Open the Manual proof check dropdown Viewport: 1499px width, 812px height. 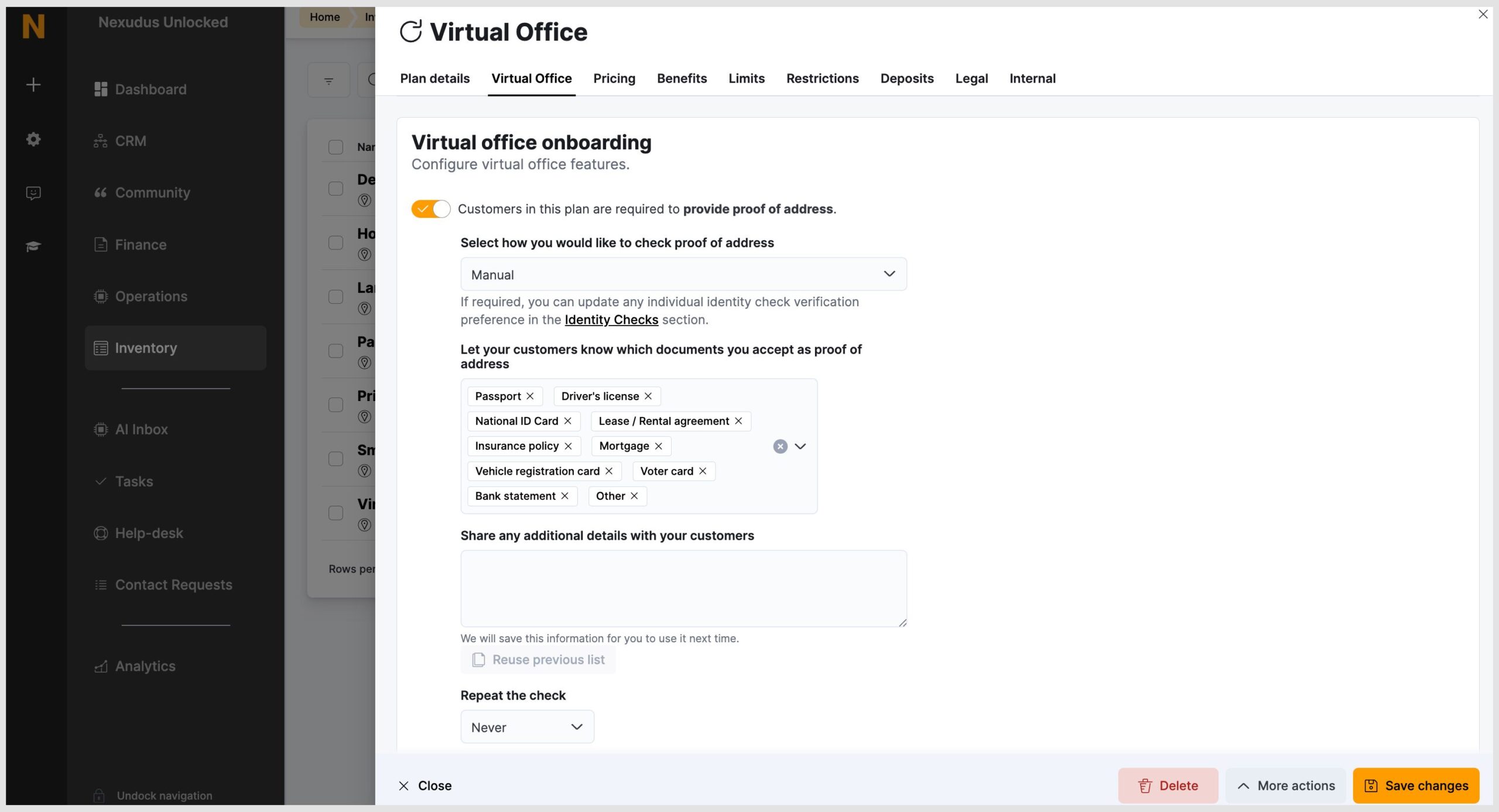pyautogui.click(x=683, y=274)
